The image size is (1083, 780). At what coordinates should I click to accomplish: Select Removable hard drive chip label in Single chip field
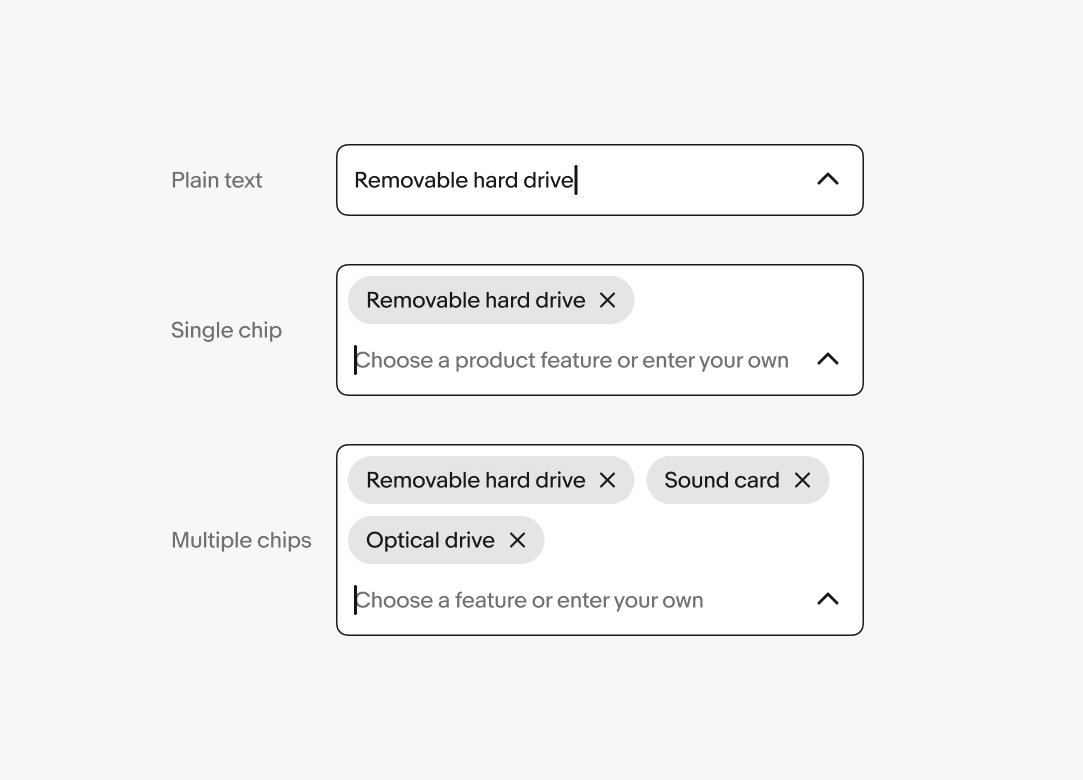475,300
